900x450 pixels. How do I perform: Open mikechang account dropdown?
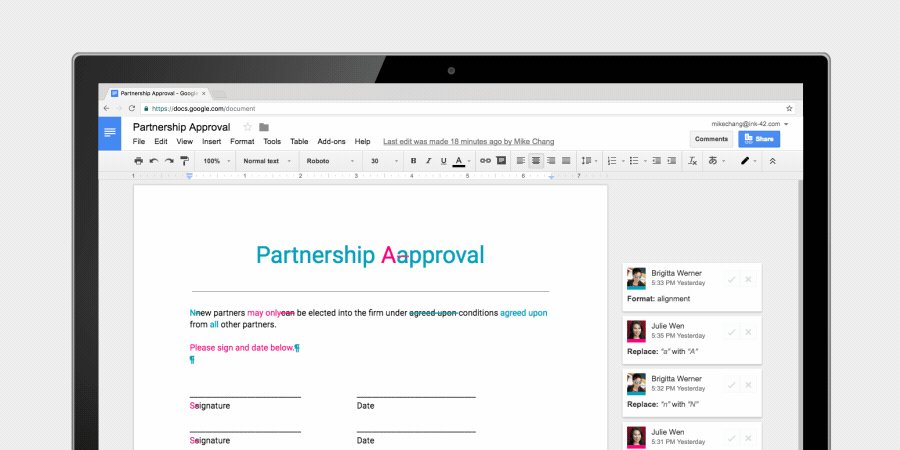point(750,124)
